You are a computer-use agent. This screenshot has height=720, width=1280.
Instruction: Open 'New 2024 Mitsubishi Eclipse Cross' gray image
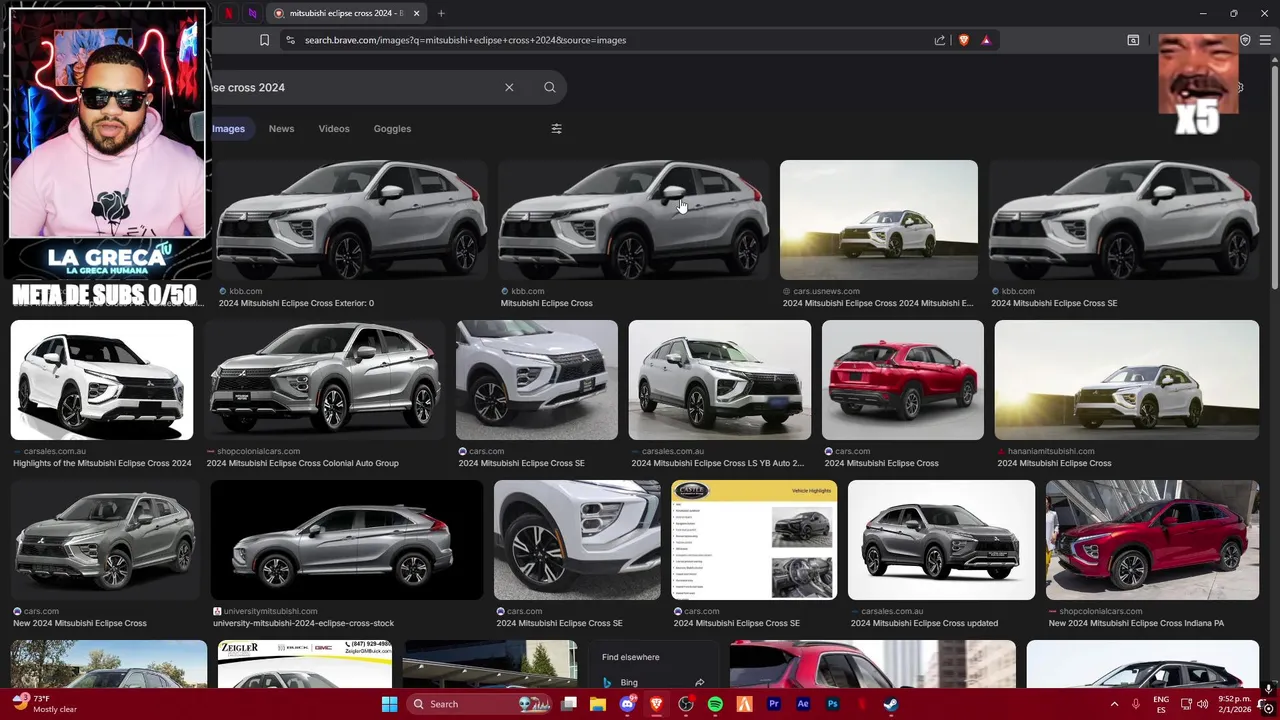tap(106, 540)
